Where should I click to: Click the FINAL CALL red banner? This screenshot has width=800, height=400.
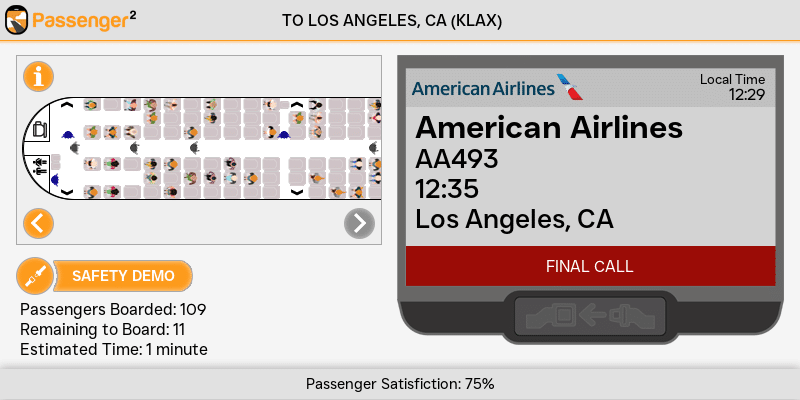point(590,266)
